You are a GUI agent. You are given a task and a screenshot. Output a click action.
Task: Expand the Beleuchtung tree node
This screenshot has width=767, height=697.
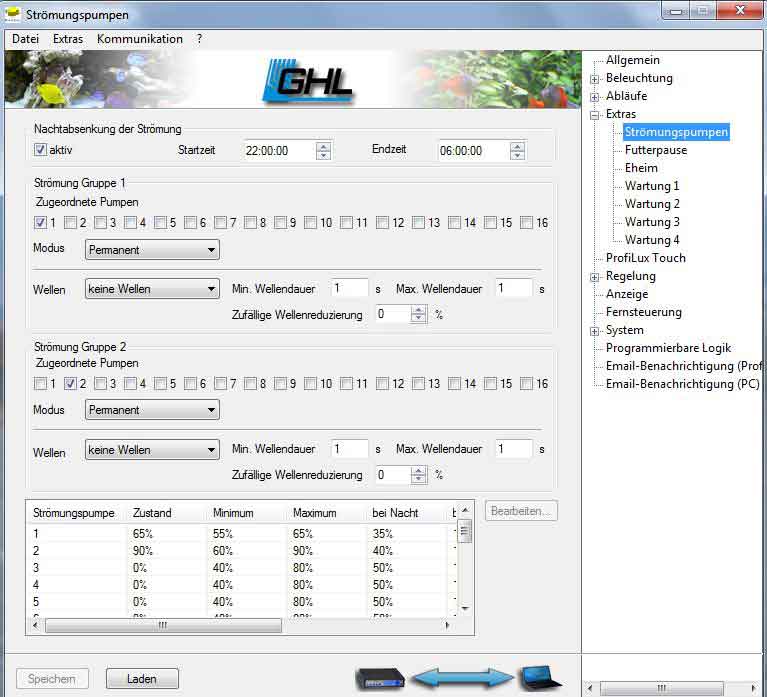tap(595, 79)
